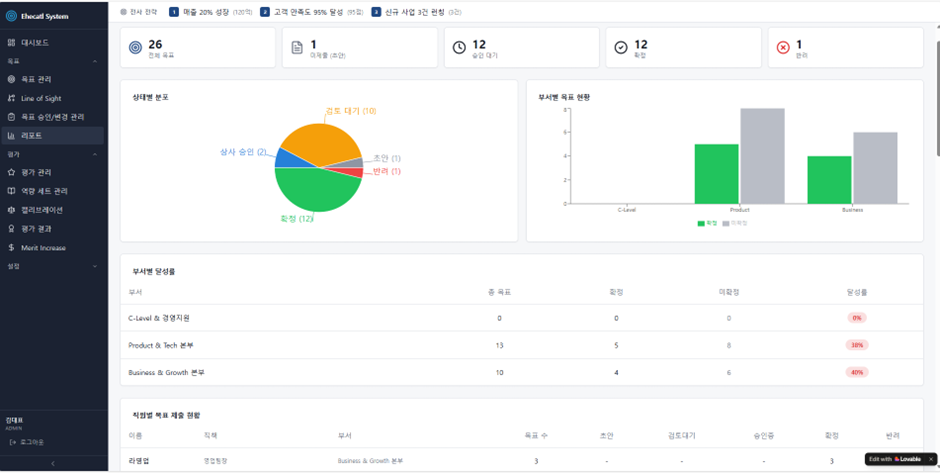Close the Edit with Lovable badge
Image resolution: width=940 pixels, height=473 pixels.
coord(930,459)
